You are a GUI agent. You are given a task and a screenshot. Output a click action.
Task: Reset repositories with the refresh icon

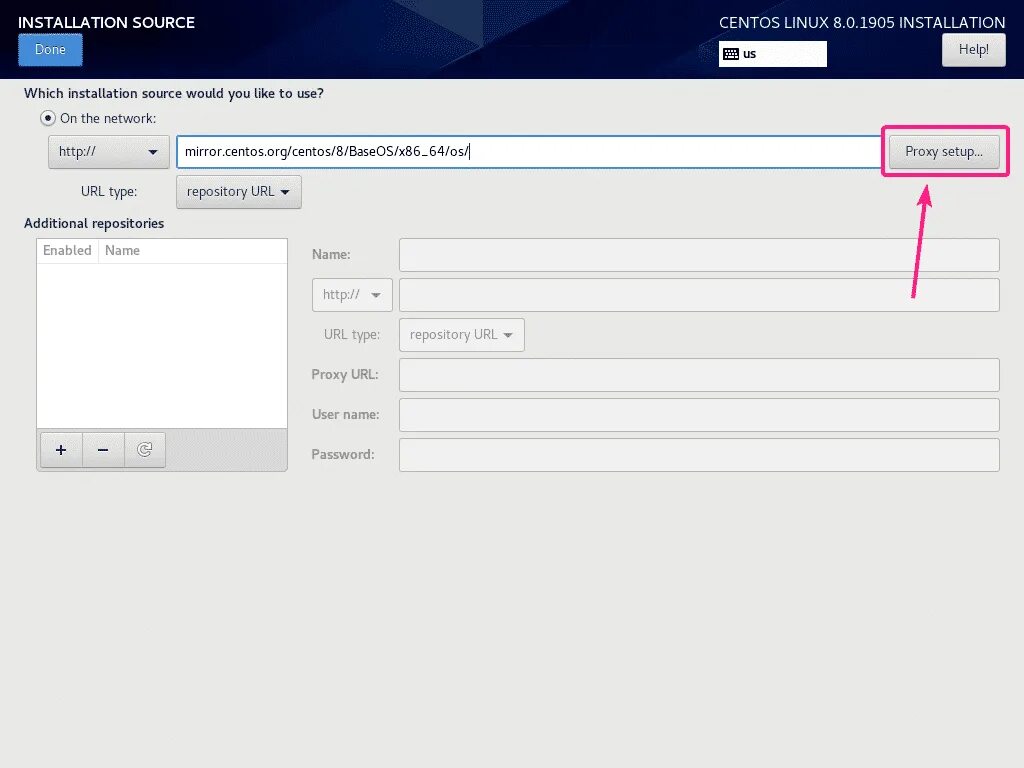click(x=144, y=450)
